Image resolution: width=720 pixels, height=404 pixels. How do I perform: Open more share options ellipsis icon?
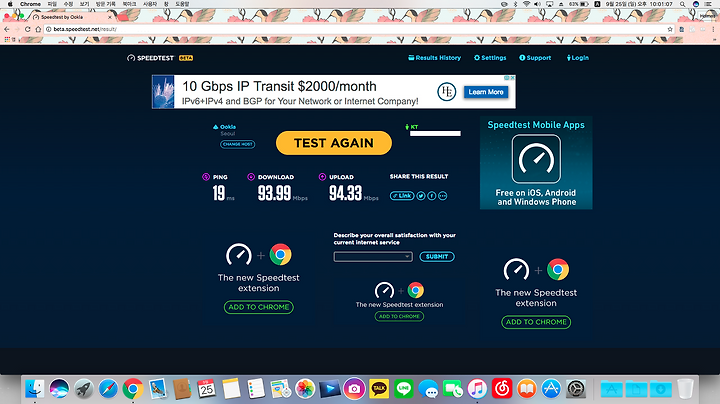[443, 196]
